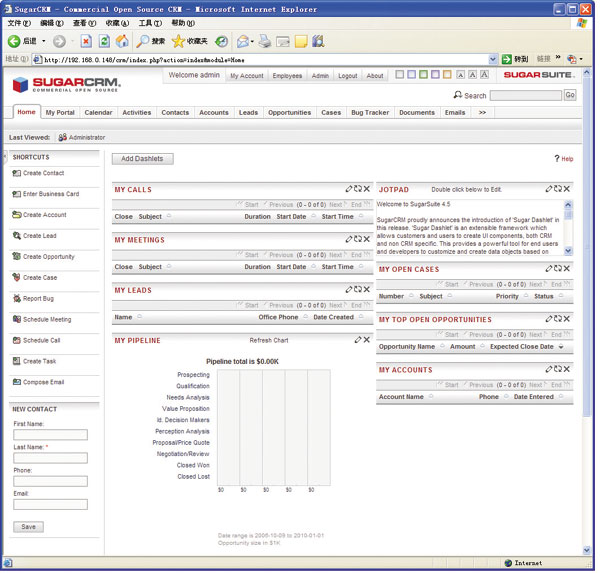Image resolution: width=600 pixels, height=573 pixels.
Task: Click the IE Stop loading icon
Action: click(86, 42)
